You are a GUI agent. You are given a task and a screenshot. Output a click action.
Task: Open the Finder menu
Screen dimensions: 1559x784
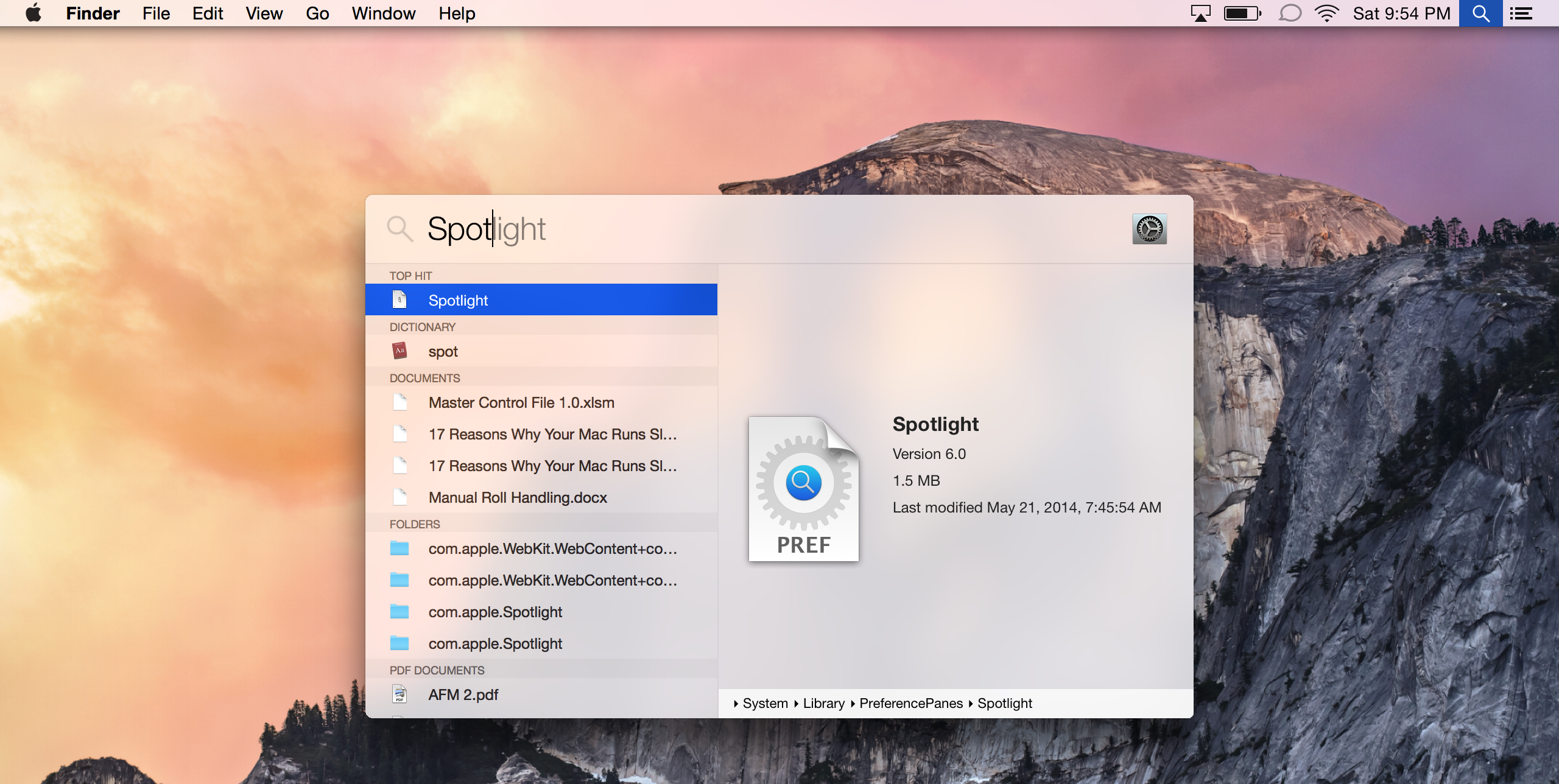tap(93, 13)
